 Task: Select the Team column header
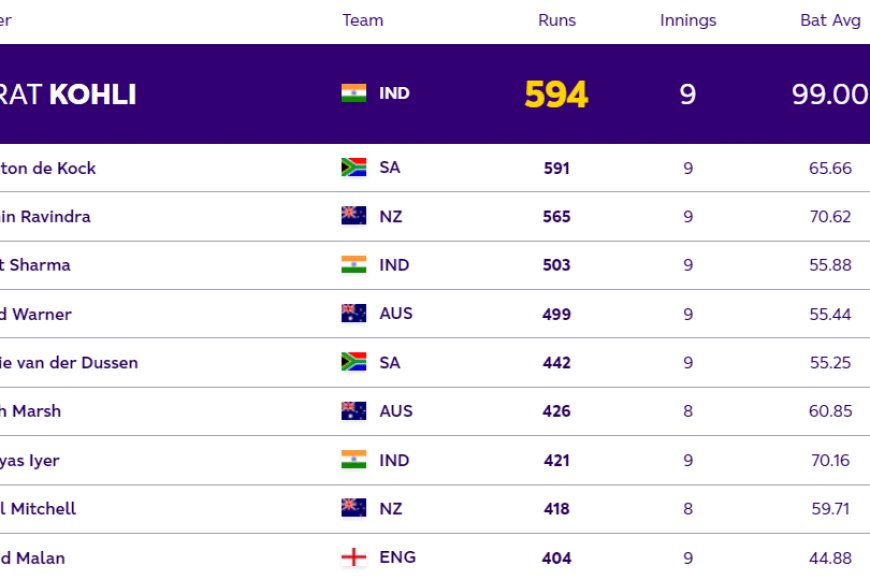[x=362, y=20]
